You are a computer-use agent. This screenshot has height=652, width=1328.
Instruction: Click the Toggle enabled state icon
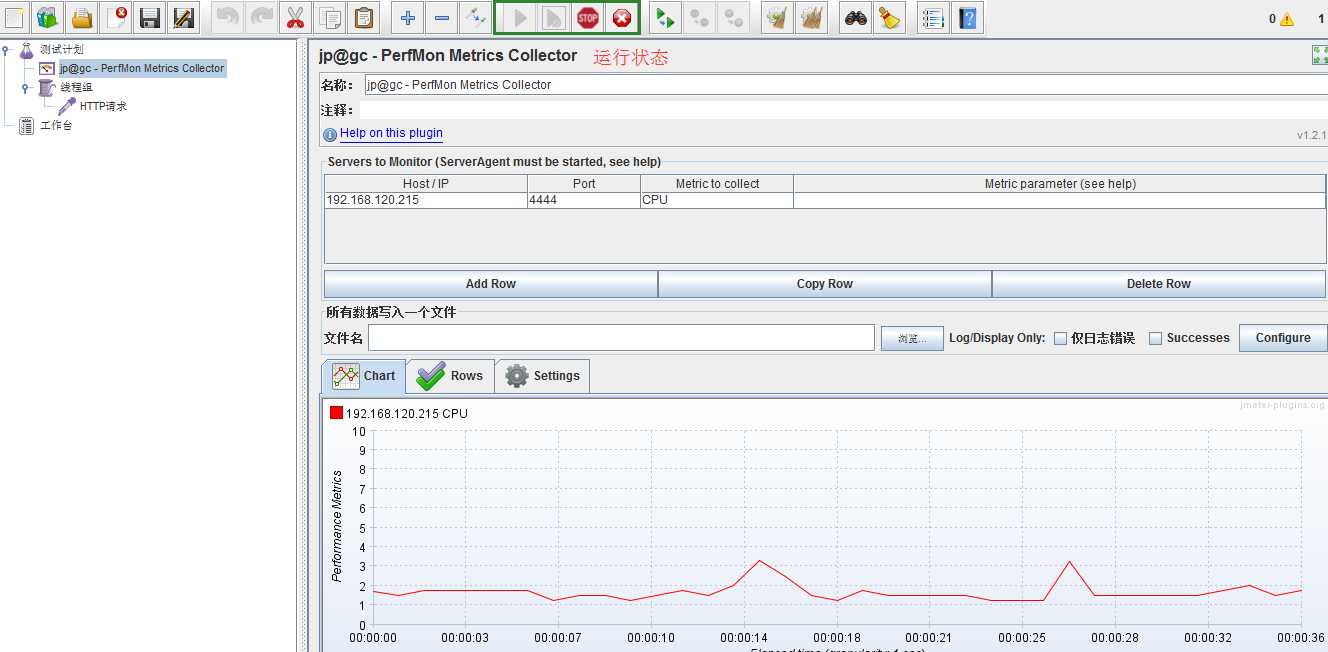pos(475,17)
